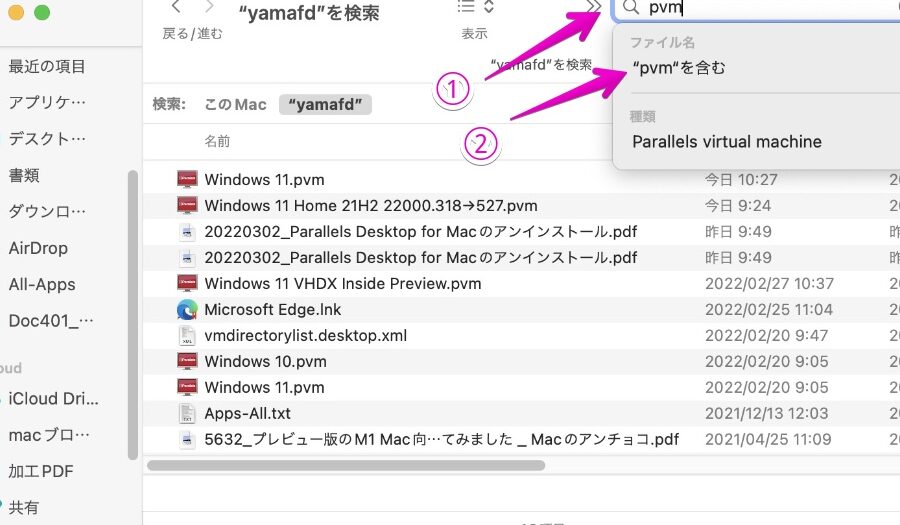Open デスクトップ in sidebar
Image resolution: width=900 pixels, height=525 pixels.
[47, 139]
